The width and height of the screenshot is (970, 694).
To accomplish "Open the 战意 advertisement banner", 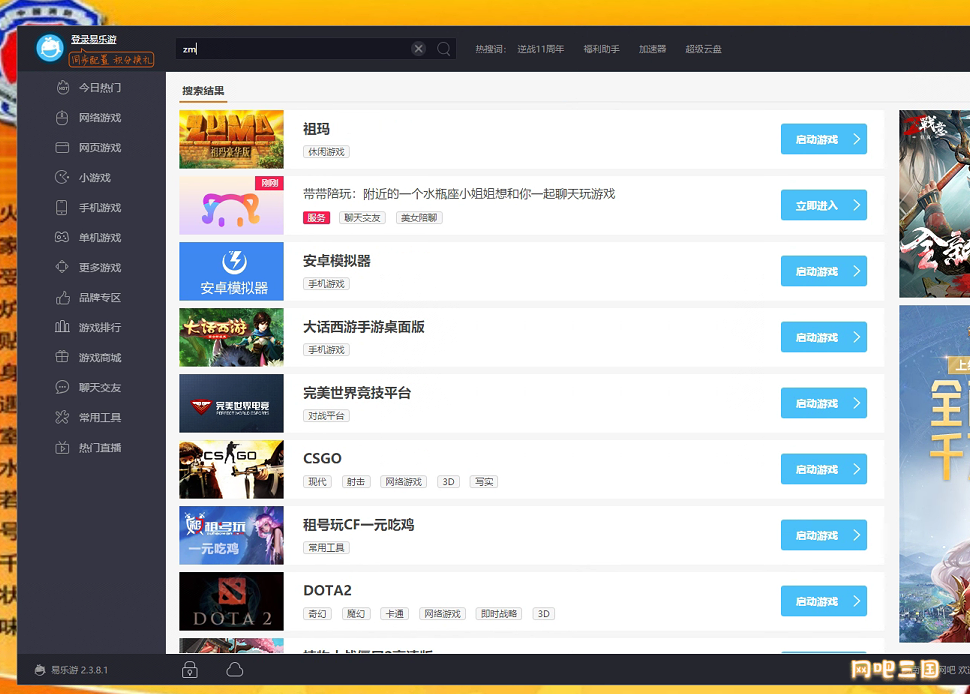I will click(934, 204).
